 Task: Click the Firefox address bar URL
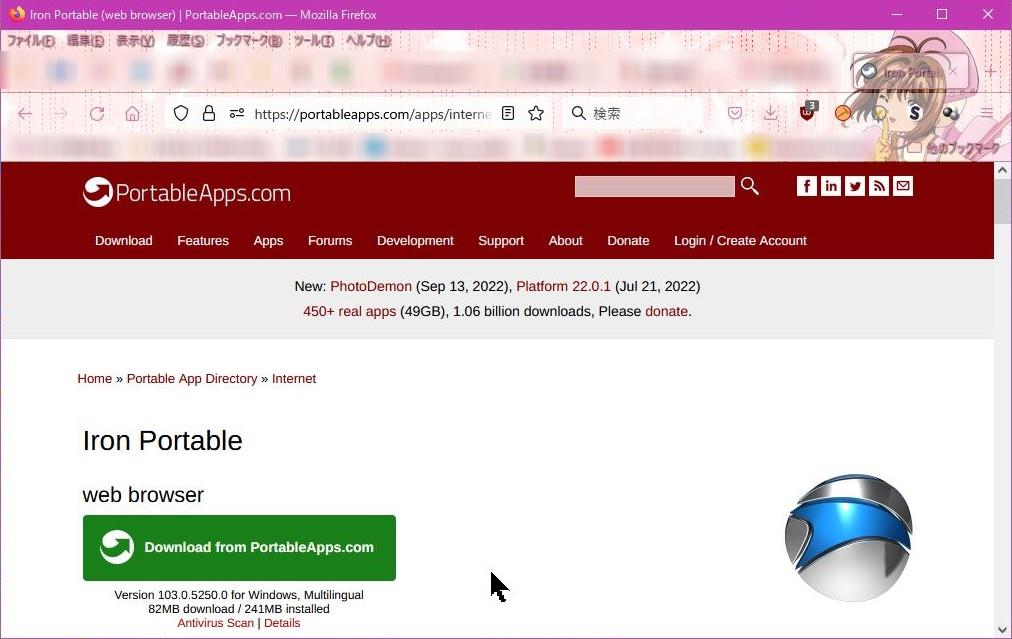click(372, 114)
